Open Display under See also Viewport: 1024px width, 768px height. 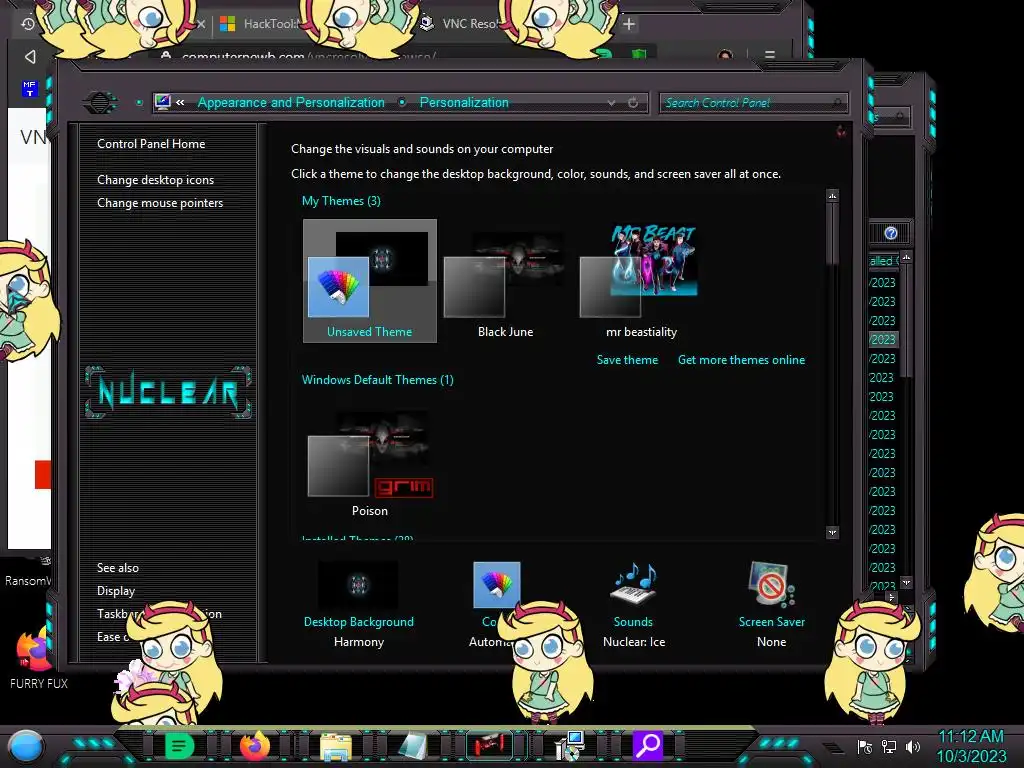tap(116, 591)
